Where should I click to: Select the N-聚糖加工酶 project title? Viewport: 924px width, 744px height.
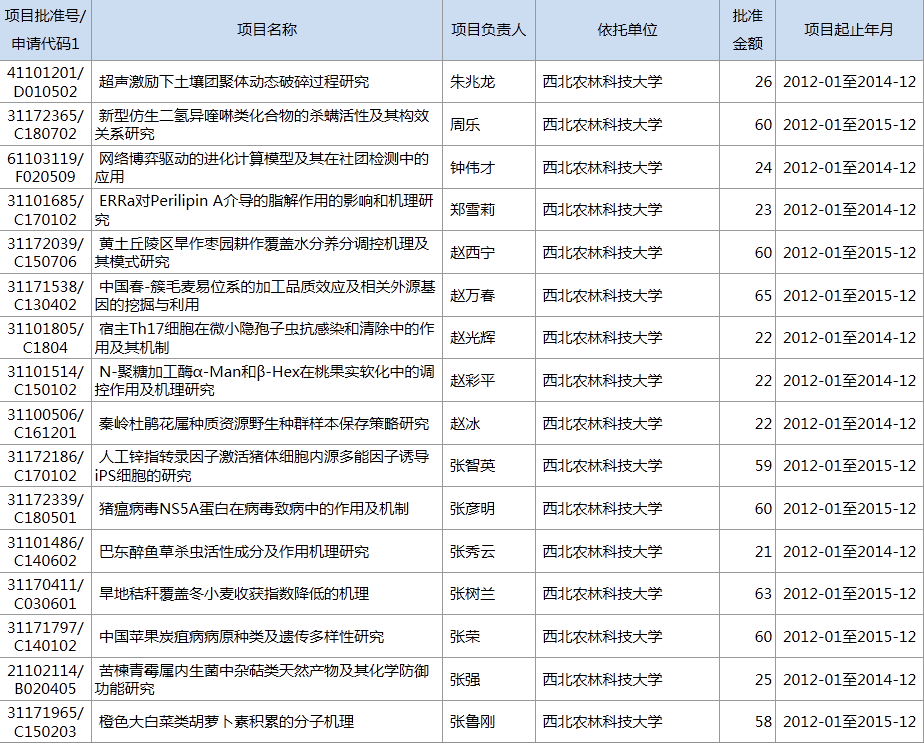(265, 381)
